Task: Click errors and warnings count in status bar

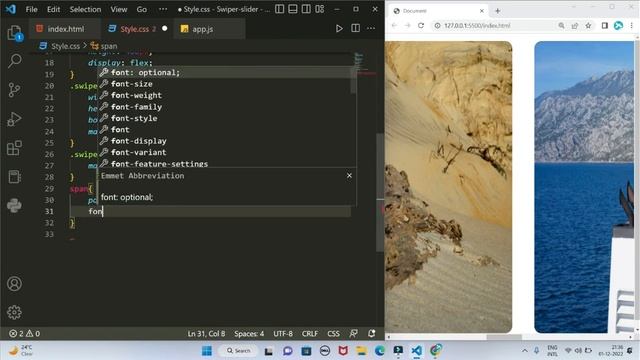Action: coord(24,333)
